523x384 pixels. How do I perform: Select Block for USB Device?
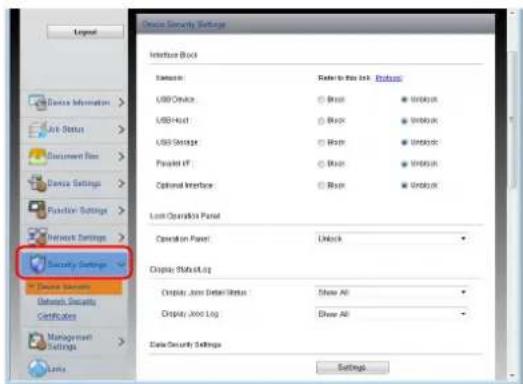pyautogui.click(x=321, y=99)
